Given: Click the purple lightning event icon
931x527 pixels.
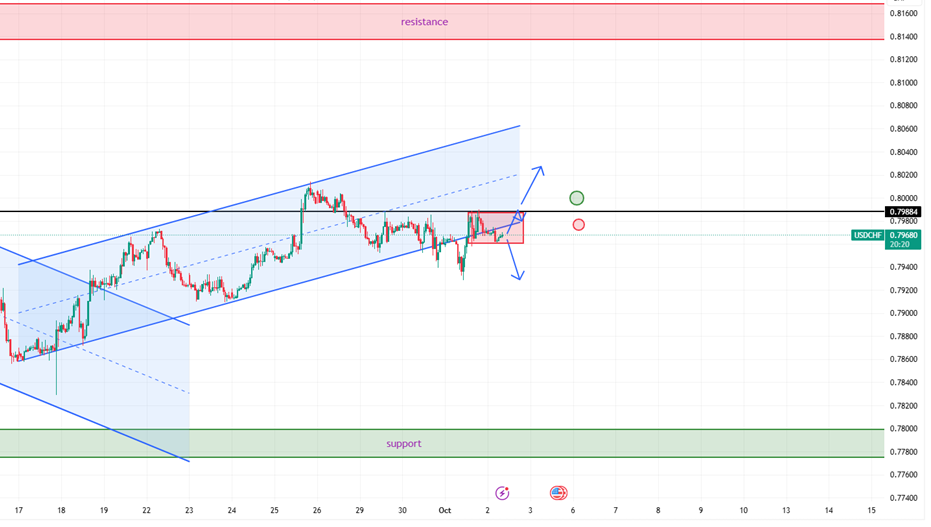Looking at the screenshot, I should click(x=502, y=493).
